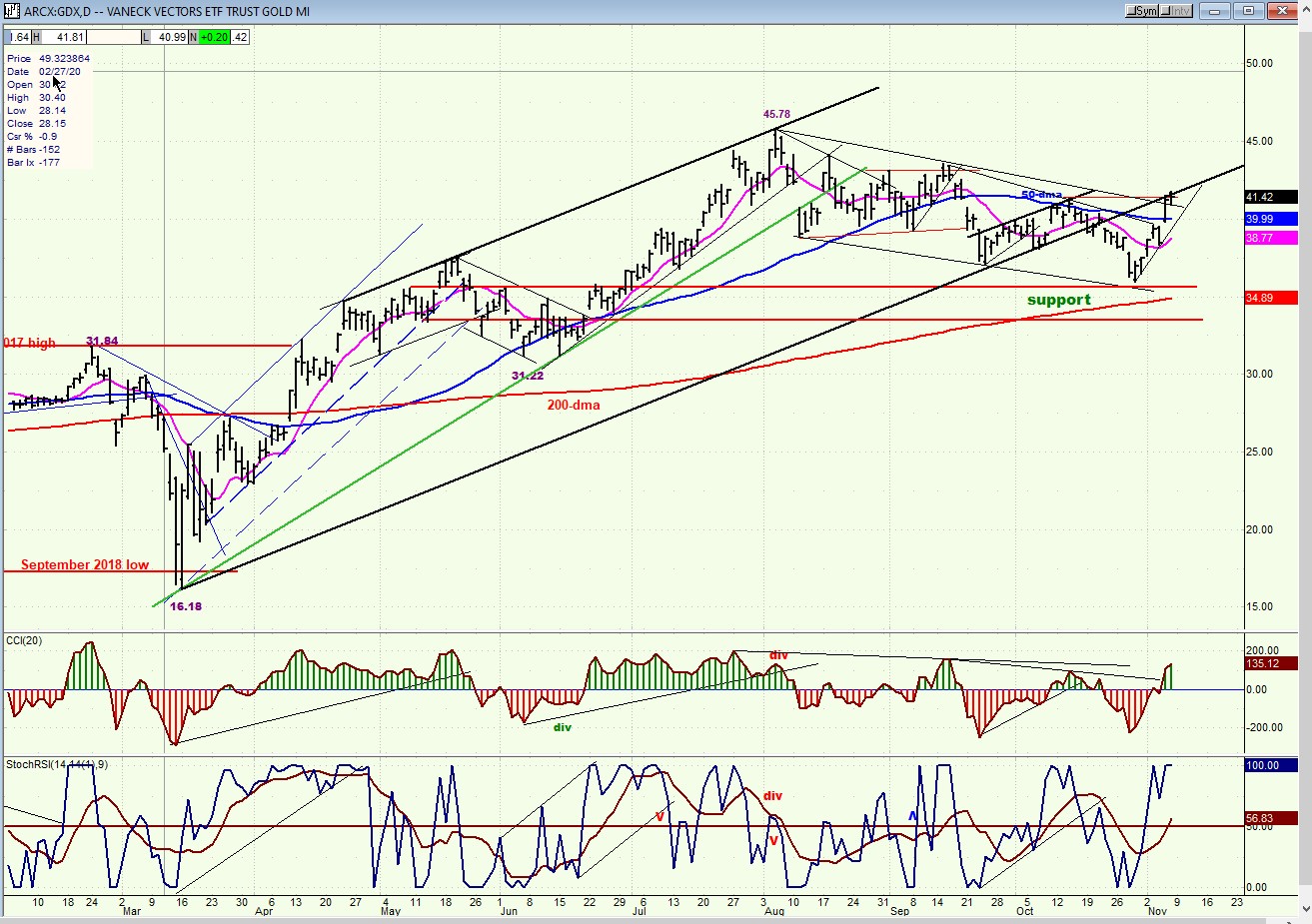Select the 'September 2018 low' annotation
This screenshot has width=1312, height=924.
(x=85, y=564)
